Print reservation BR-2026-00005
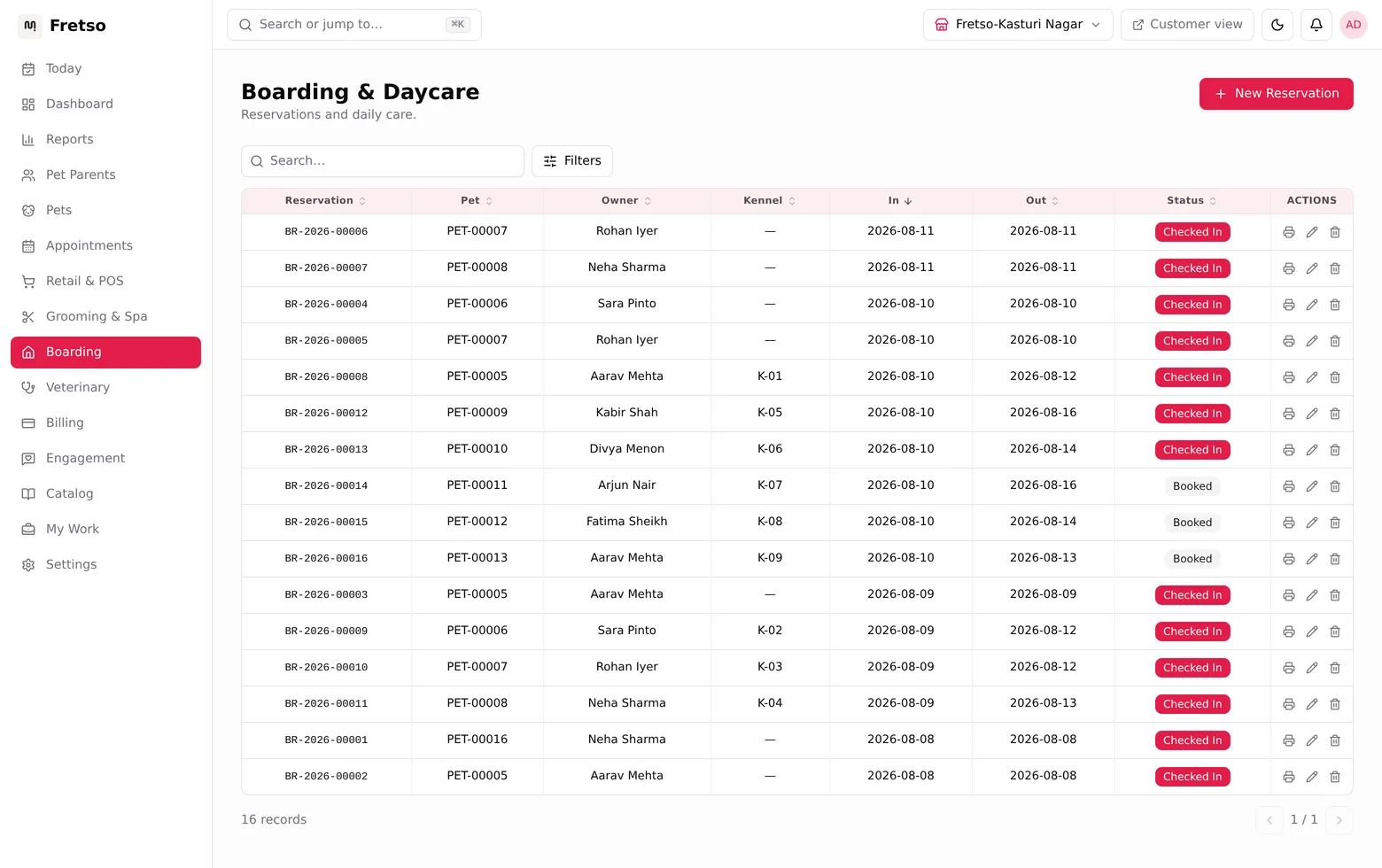This screenshot has height=868, width=1382. 1289,341
